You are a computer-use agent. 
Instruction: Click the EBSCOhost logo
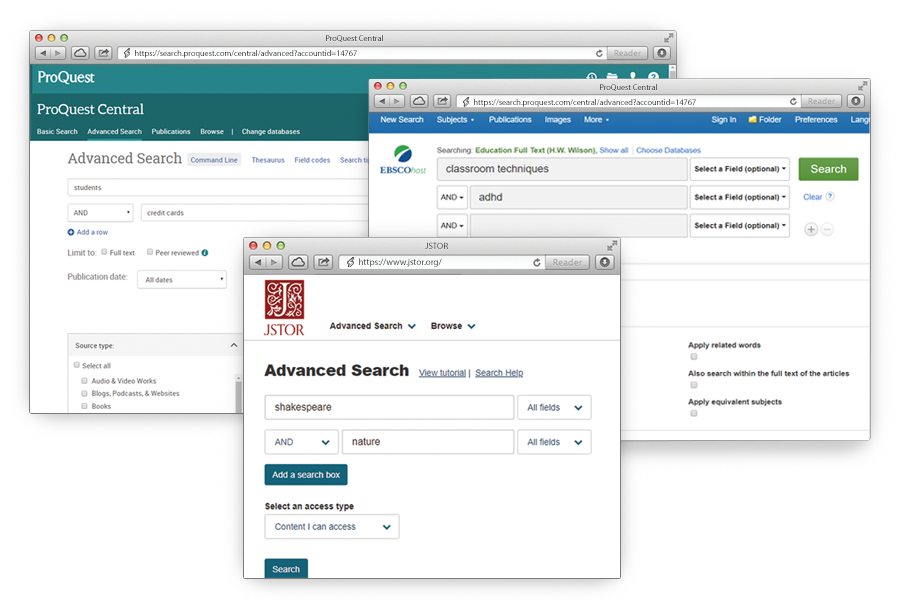(404, 158)
